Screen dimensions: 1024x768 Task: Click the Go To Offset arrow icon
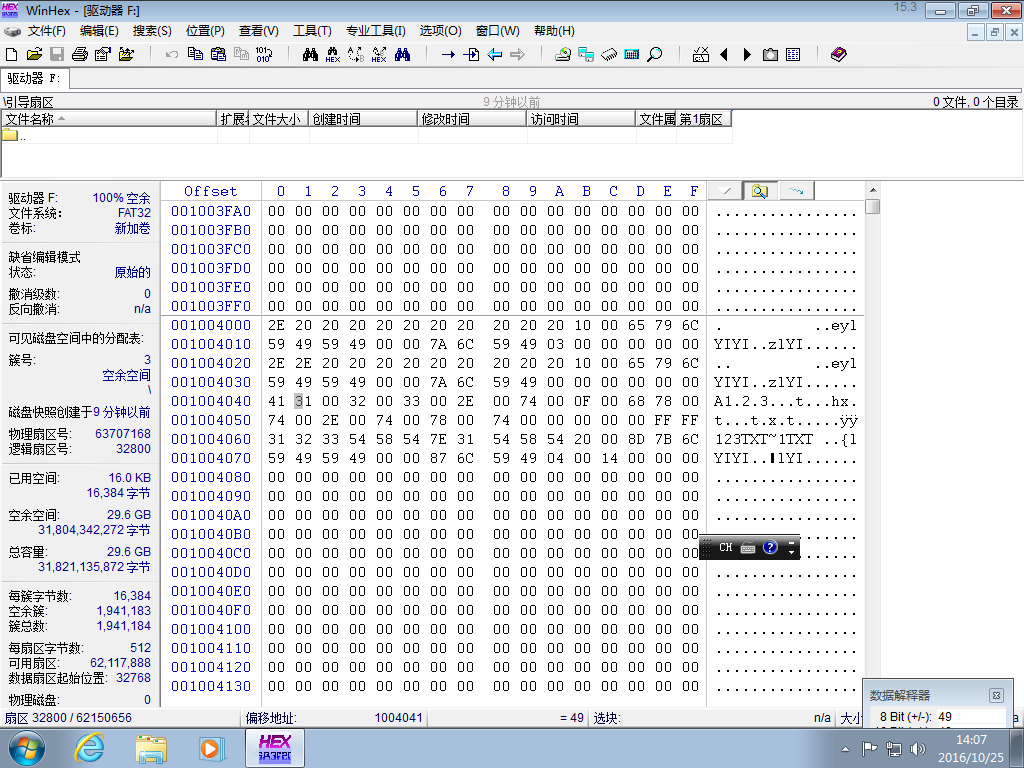tap(448, 54)
